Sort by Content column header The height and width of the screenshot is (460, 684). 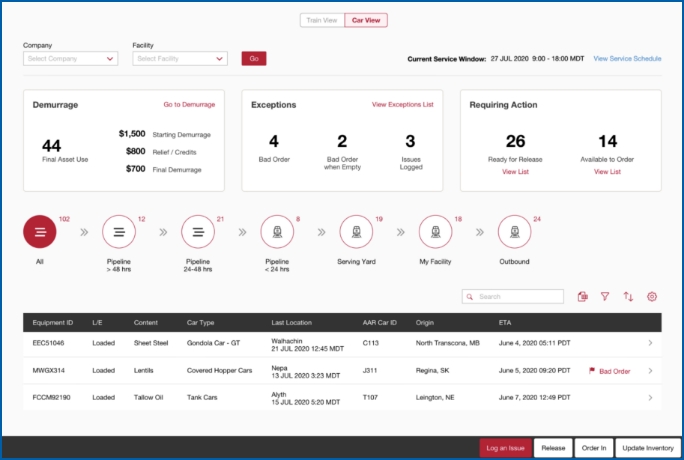[146, 323]
